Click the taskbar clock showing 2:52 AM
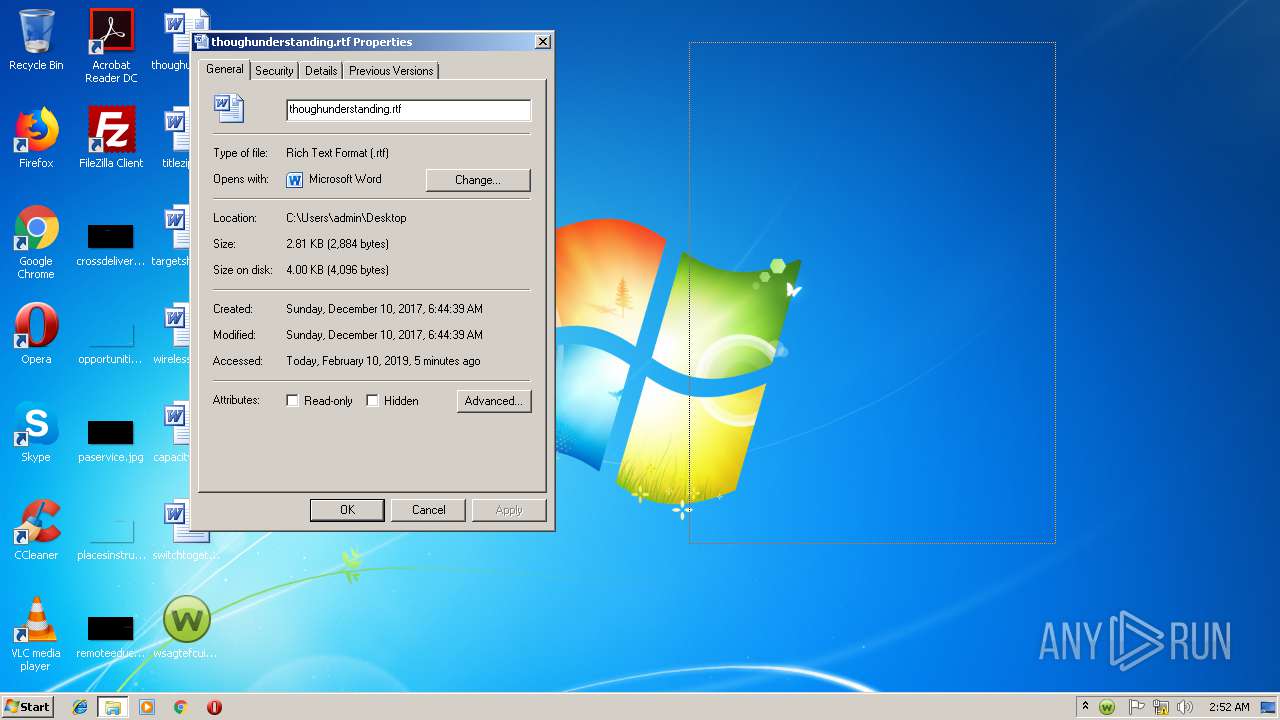 click(x=1229, y=707)
